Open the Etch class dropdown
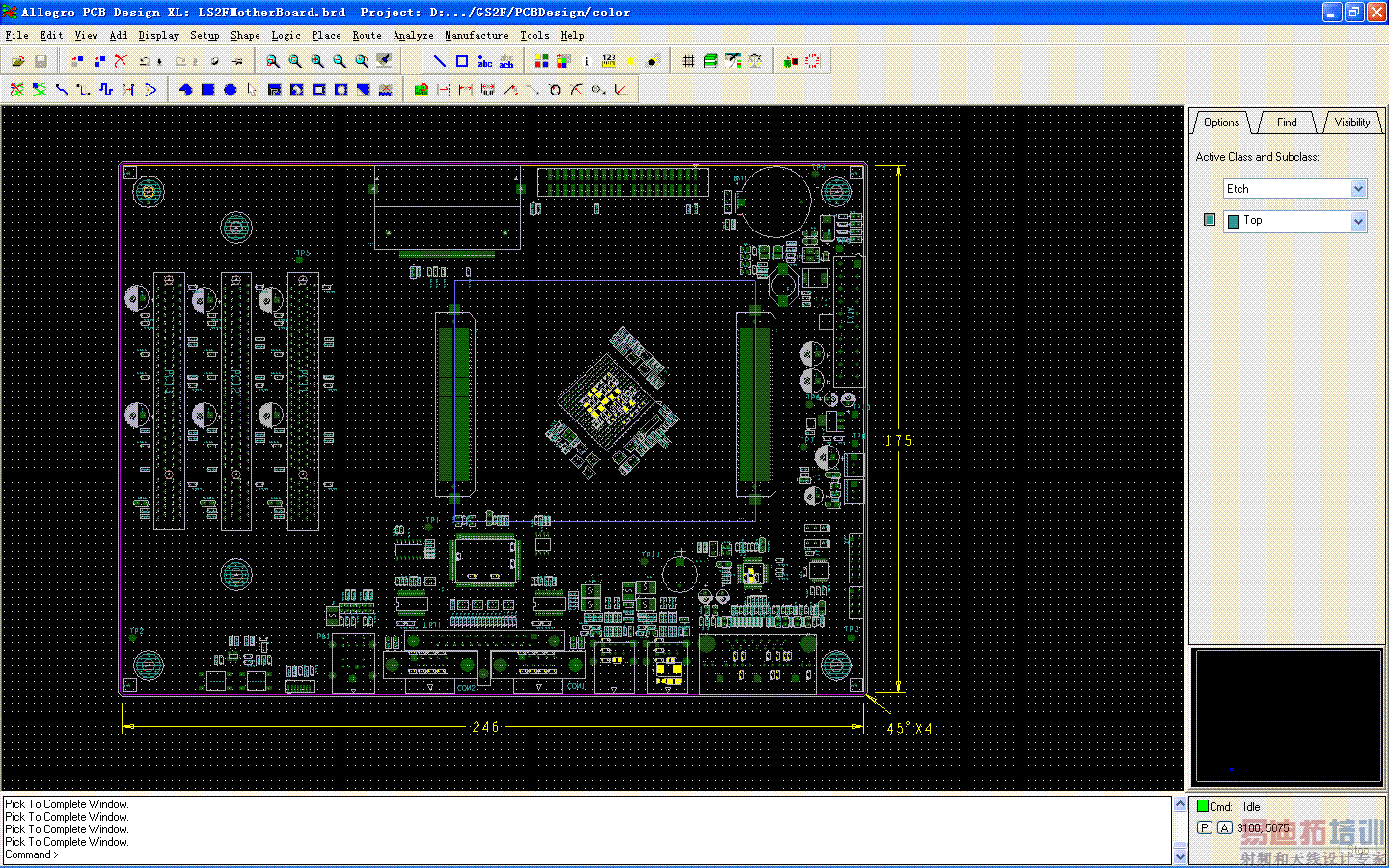The image size is (1389, 868). pyautogui.click(x=1359, y=189)
